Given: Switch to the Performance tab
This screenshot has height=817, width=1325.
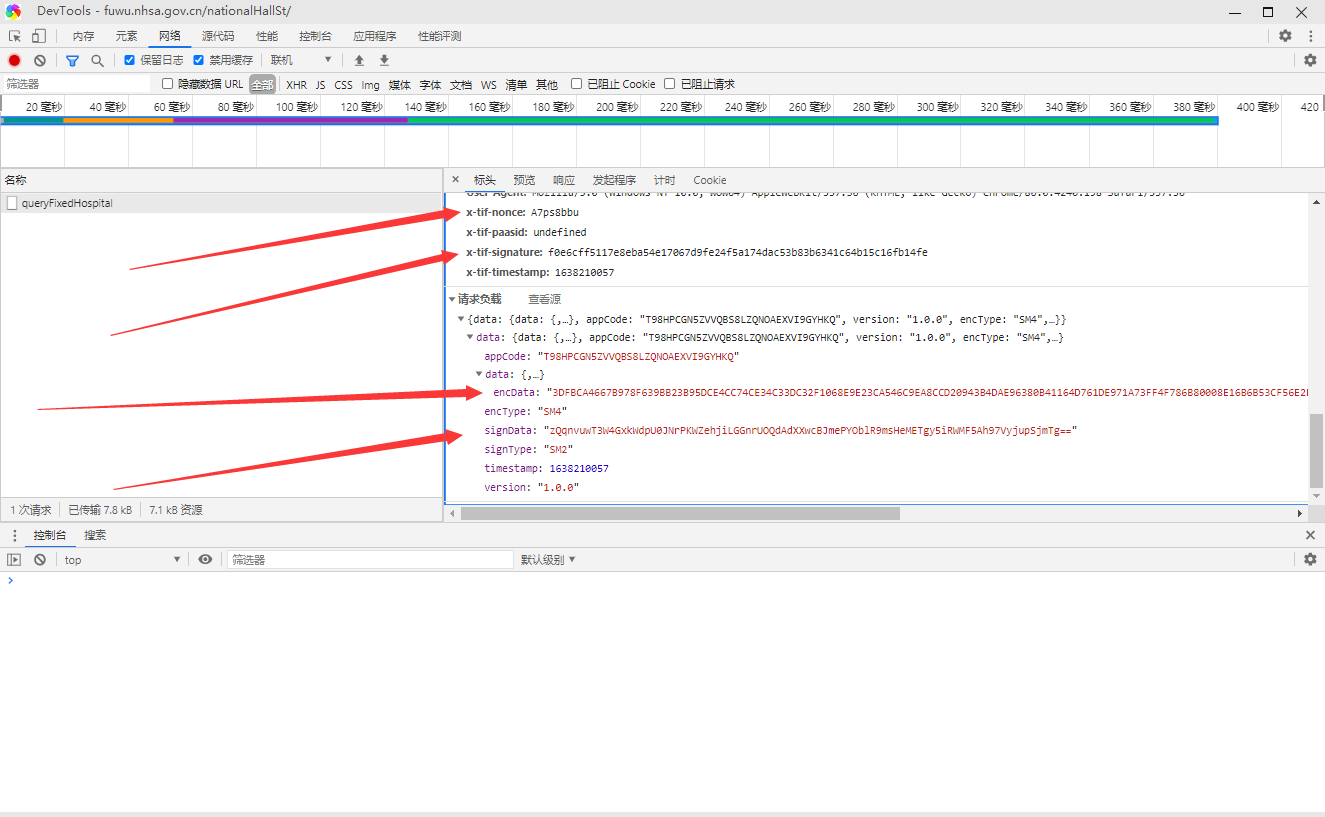Looking at the screenshot, I should 267,36.
